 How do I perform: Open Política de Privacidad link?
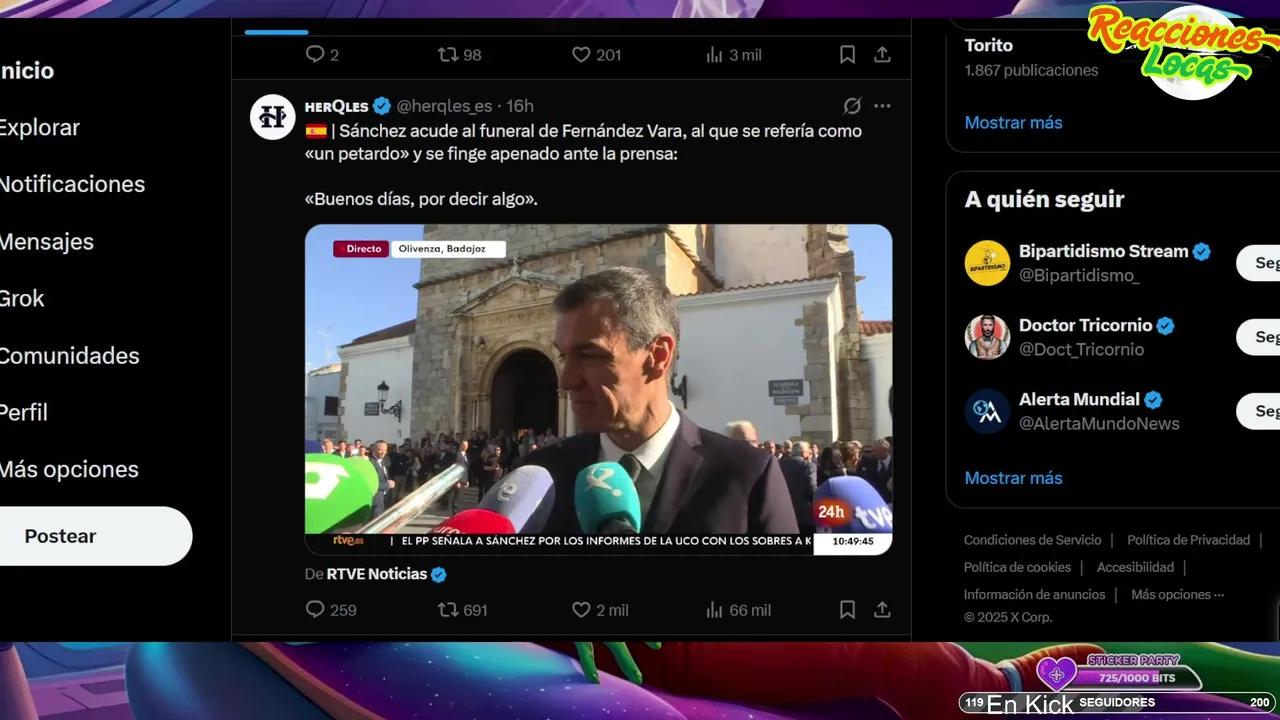click(x=1188, y=540)
